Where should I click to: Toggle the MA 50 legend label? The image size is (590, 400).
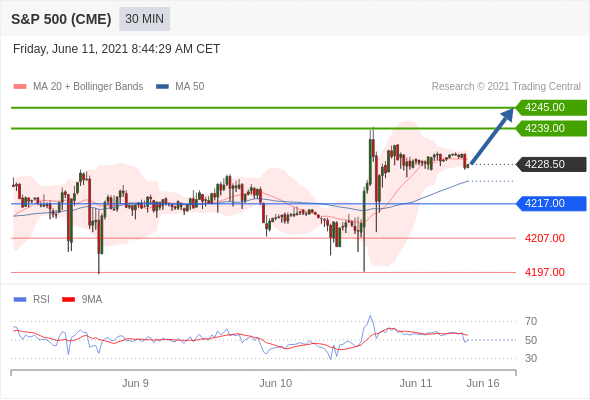pyautogui.click(x=190, y=87)
